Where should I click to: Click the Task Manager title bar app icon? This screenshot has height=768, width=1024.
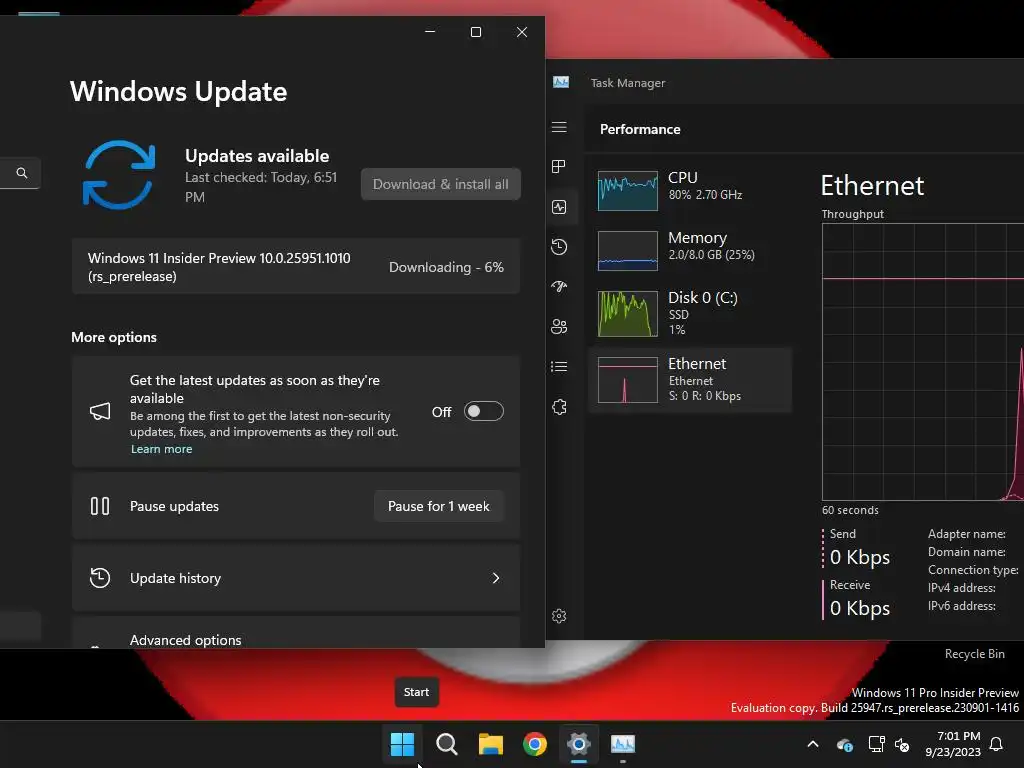coord(561,82)
